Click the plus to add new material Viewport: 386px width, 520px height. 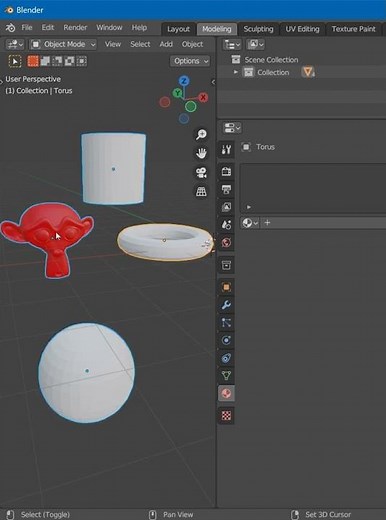(267, 223)
